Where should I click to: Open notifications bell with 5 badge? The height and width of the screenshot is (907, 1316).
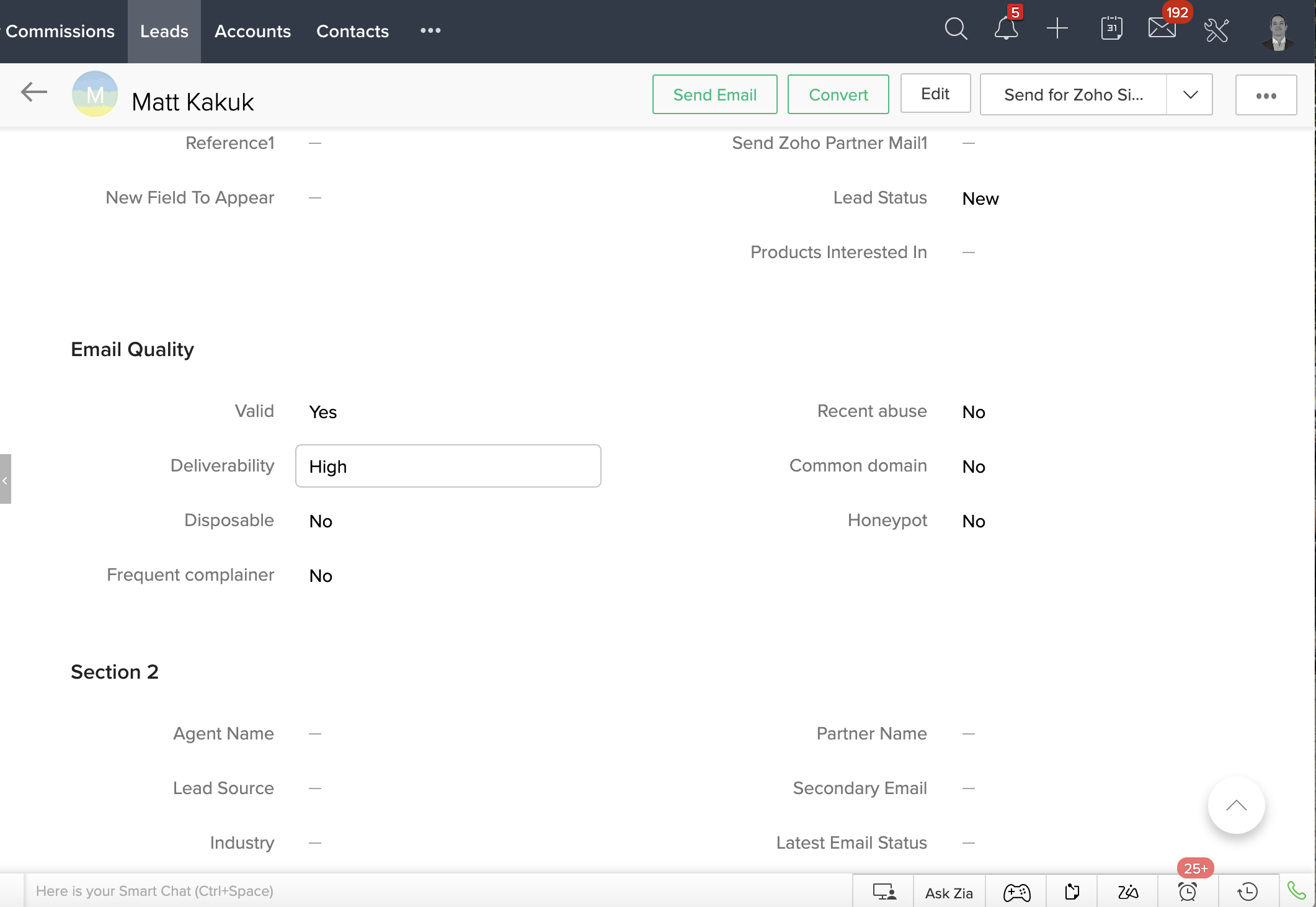click(x=1006, y=29)
